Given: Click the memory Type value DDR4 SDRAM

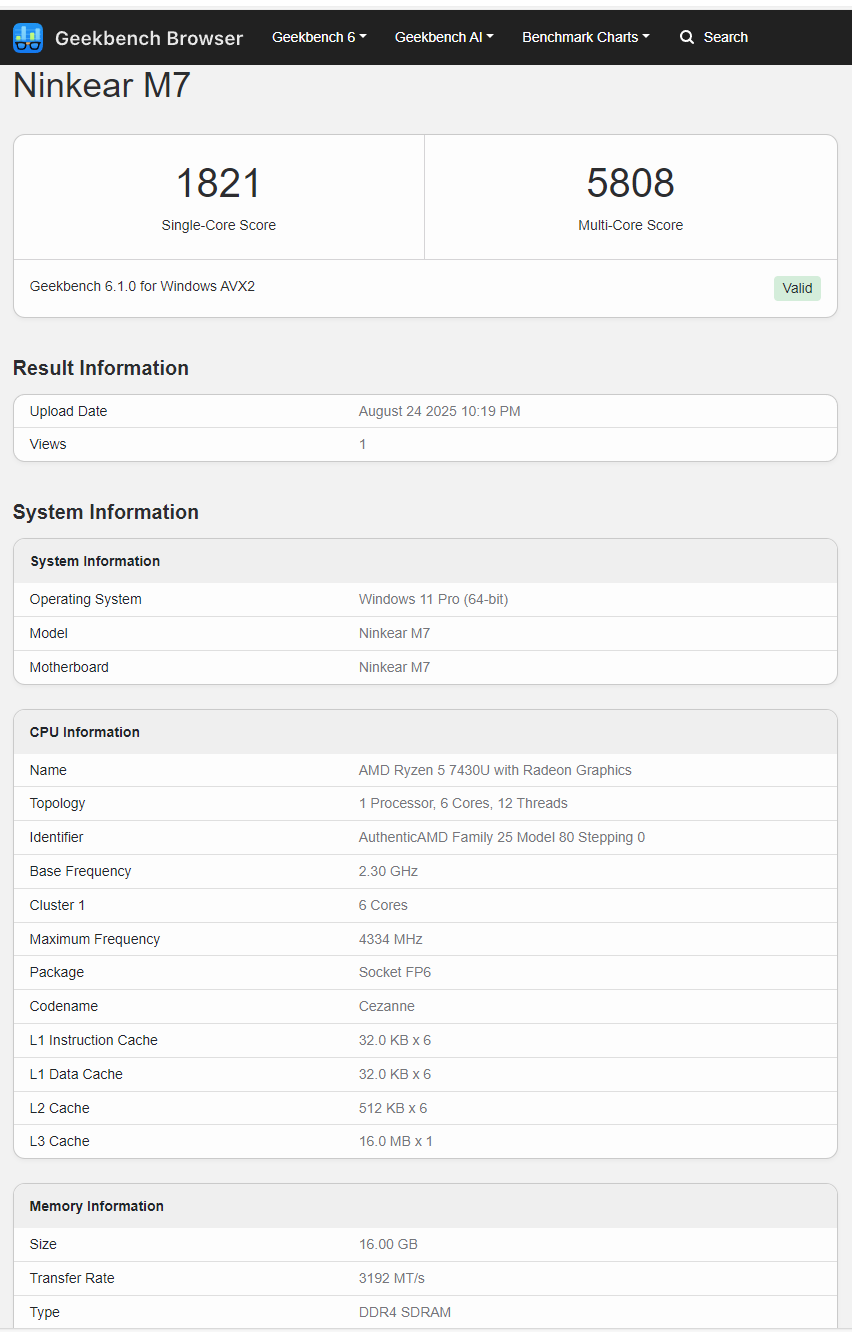Looking at the screenshot, I should pos(405,1312).
